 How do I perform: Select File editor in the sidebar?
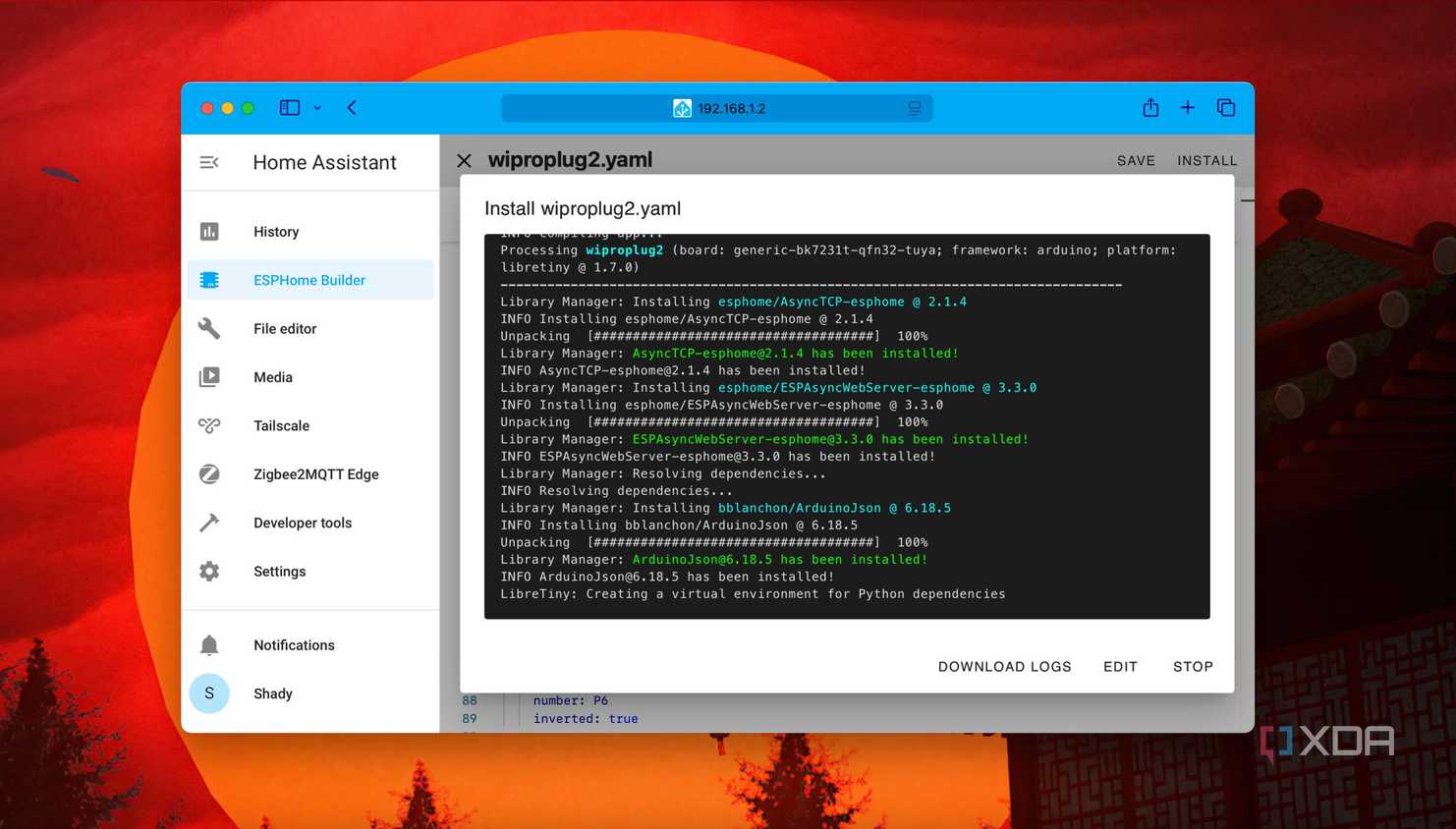tap(310, 328)
